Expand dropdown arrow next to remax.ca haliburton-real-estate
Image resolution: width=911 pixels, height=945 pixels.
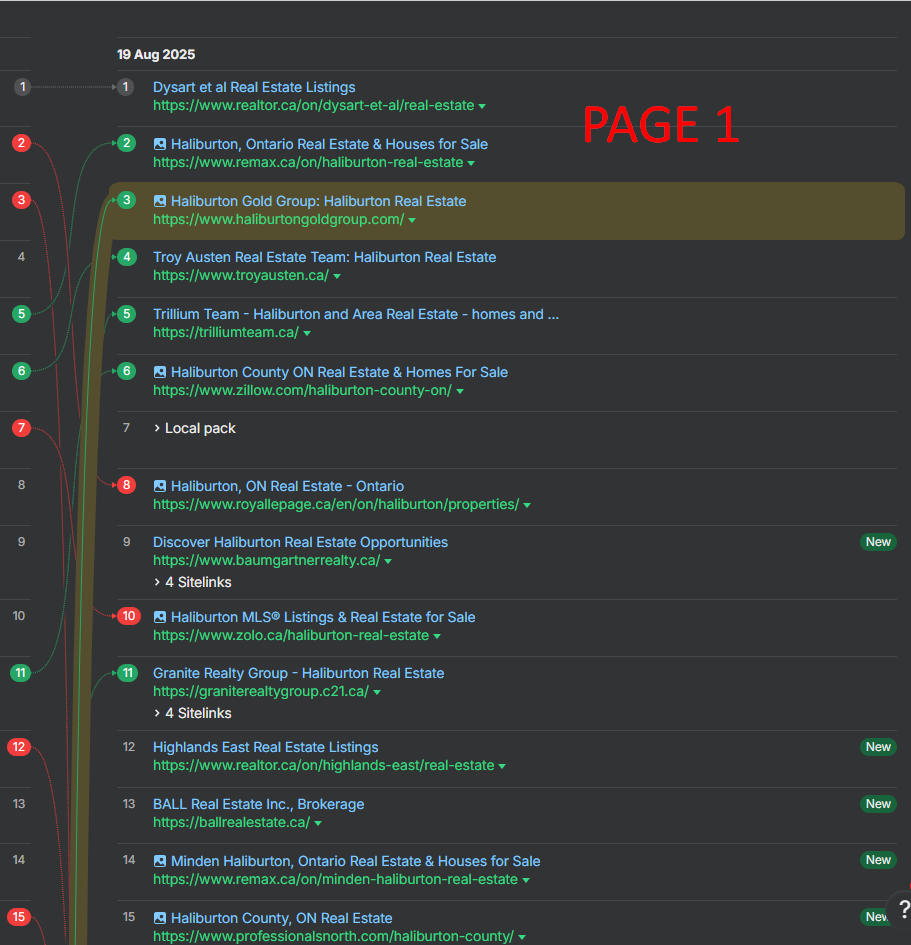point(471,163)
